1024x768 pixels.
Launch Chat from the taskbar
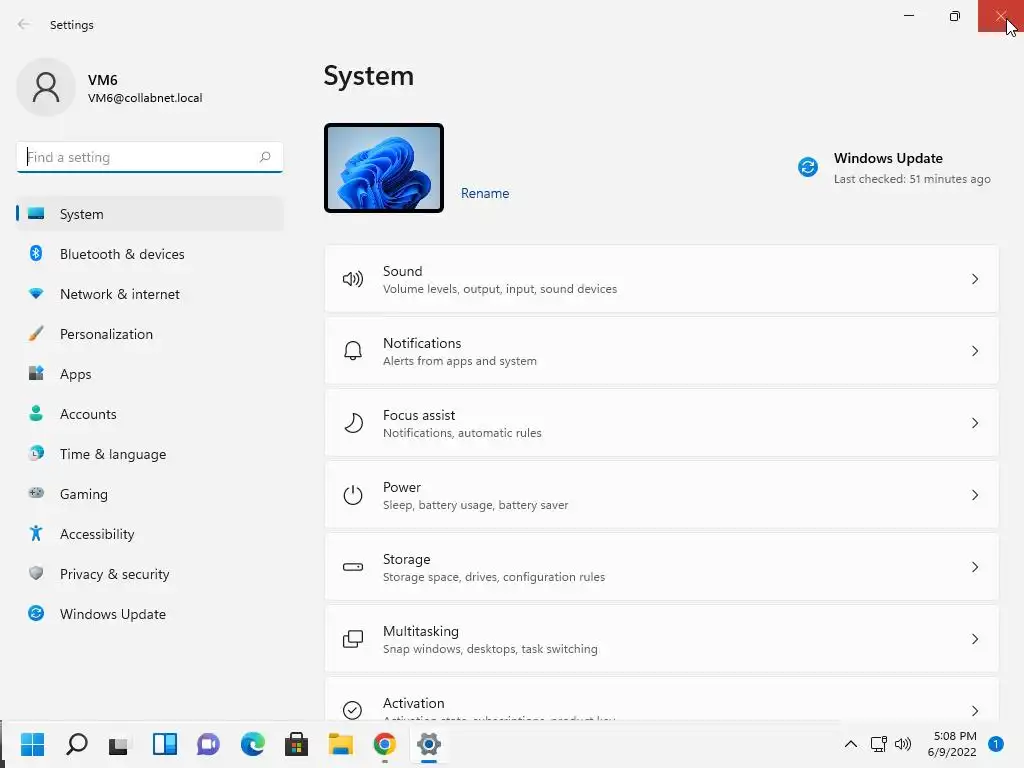(208, 744)
